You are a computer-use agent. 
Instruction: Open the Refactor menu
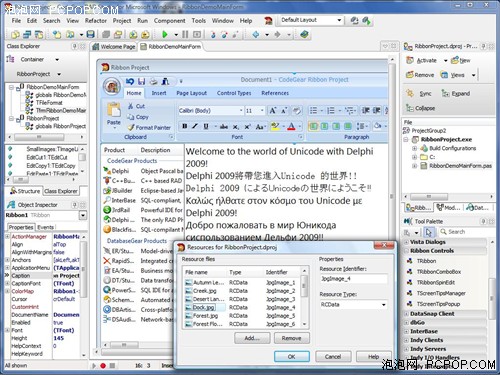point(96,21)
